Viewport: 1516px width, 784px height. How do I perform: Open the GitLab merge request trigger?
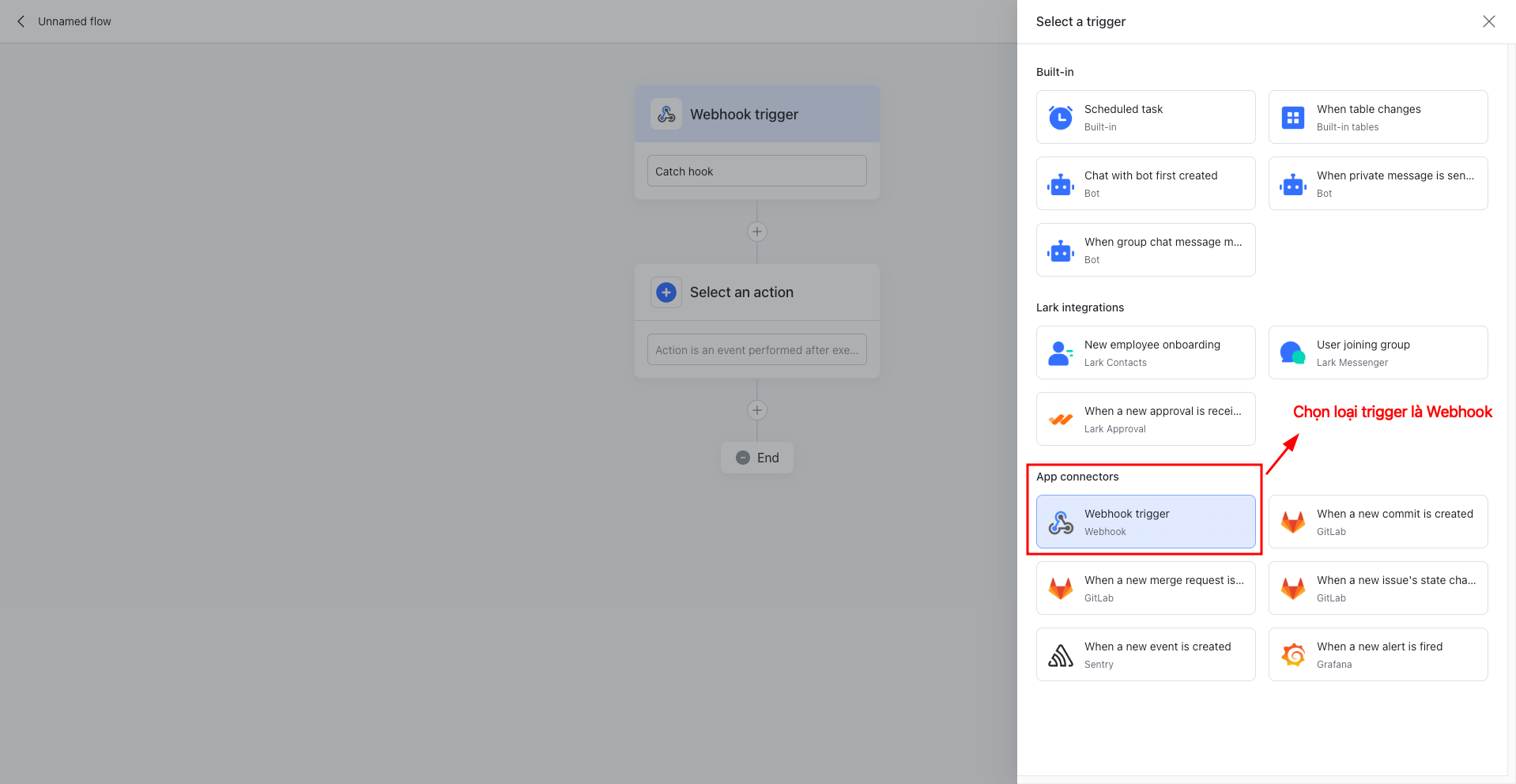coord(1145,588)
